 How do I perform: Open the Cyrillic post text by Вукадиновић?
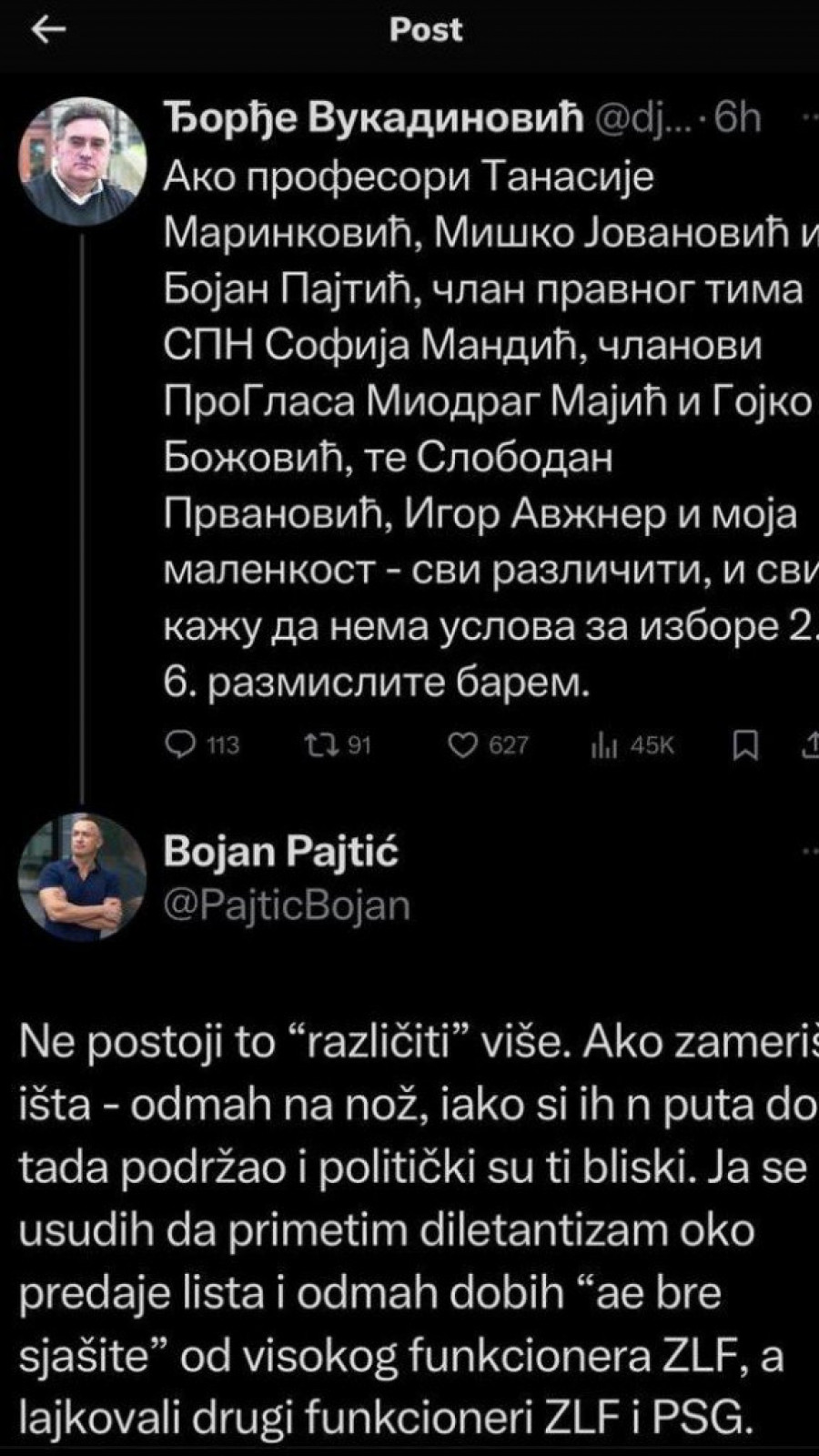(x=482, y=428)
